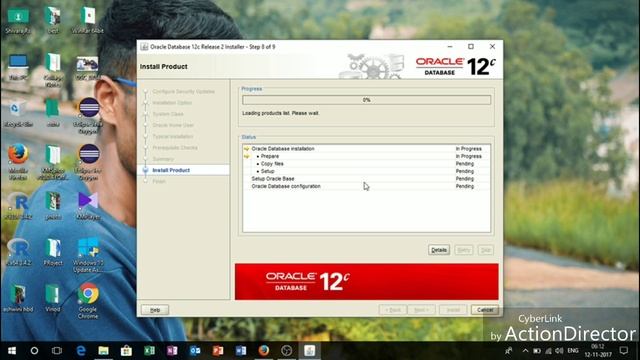The image size is (640, 360).
Task: Select the Prepare status row
Action: point(367,156)
